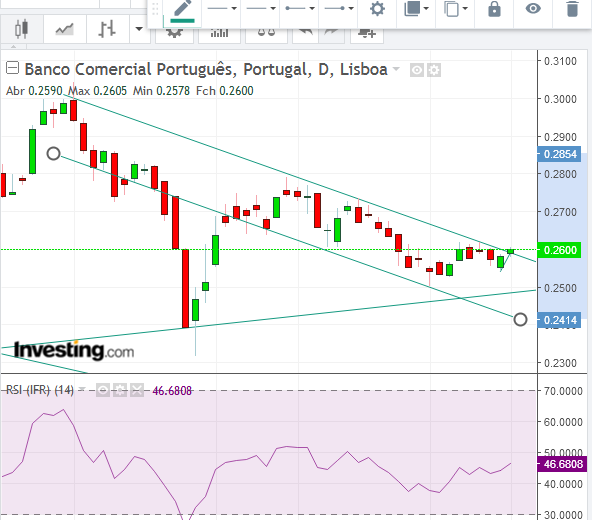This screenshot has height=520, width=605.
Task: Delete the selected drawing with trash icon
Action: point(572,8)
